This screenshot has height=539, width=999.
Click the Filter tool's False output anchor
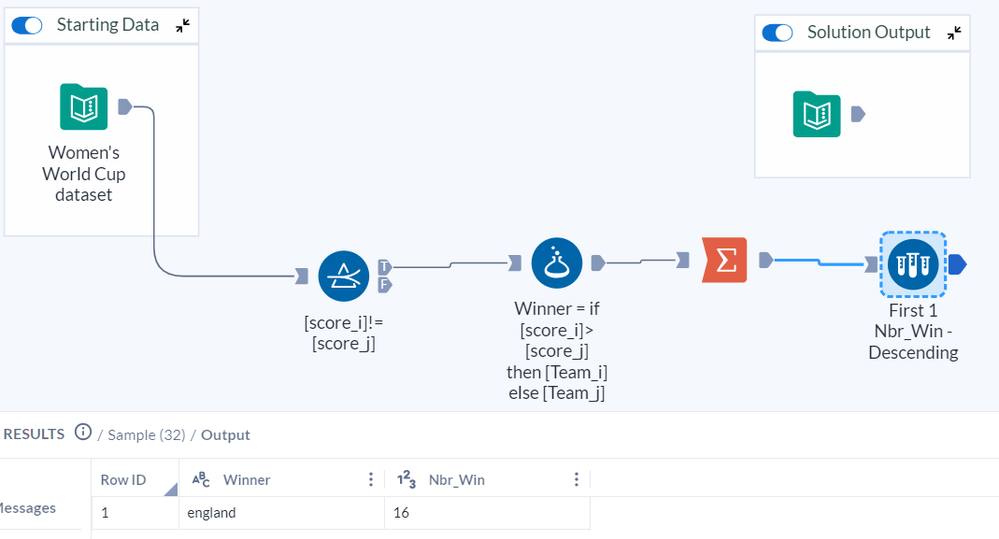[x=385, y=285]
